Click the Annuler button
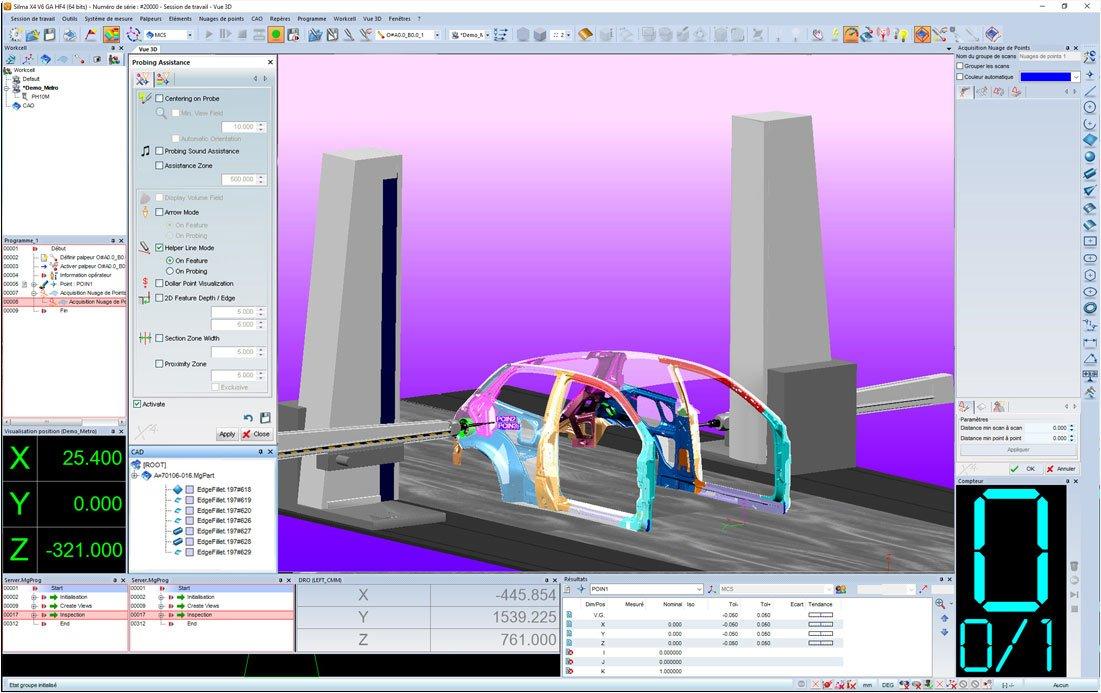1101x693 pixels. [1061, 468]
